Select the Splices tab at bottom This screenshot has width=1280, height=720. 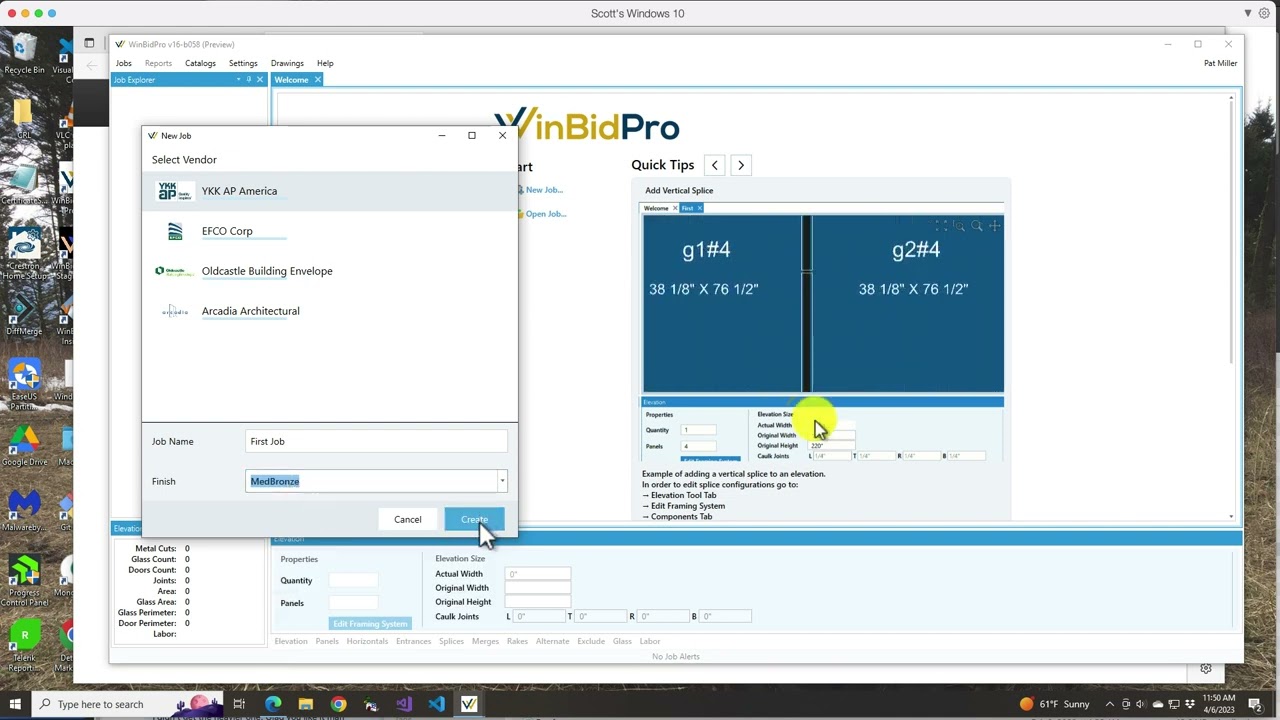point(451,641)
